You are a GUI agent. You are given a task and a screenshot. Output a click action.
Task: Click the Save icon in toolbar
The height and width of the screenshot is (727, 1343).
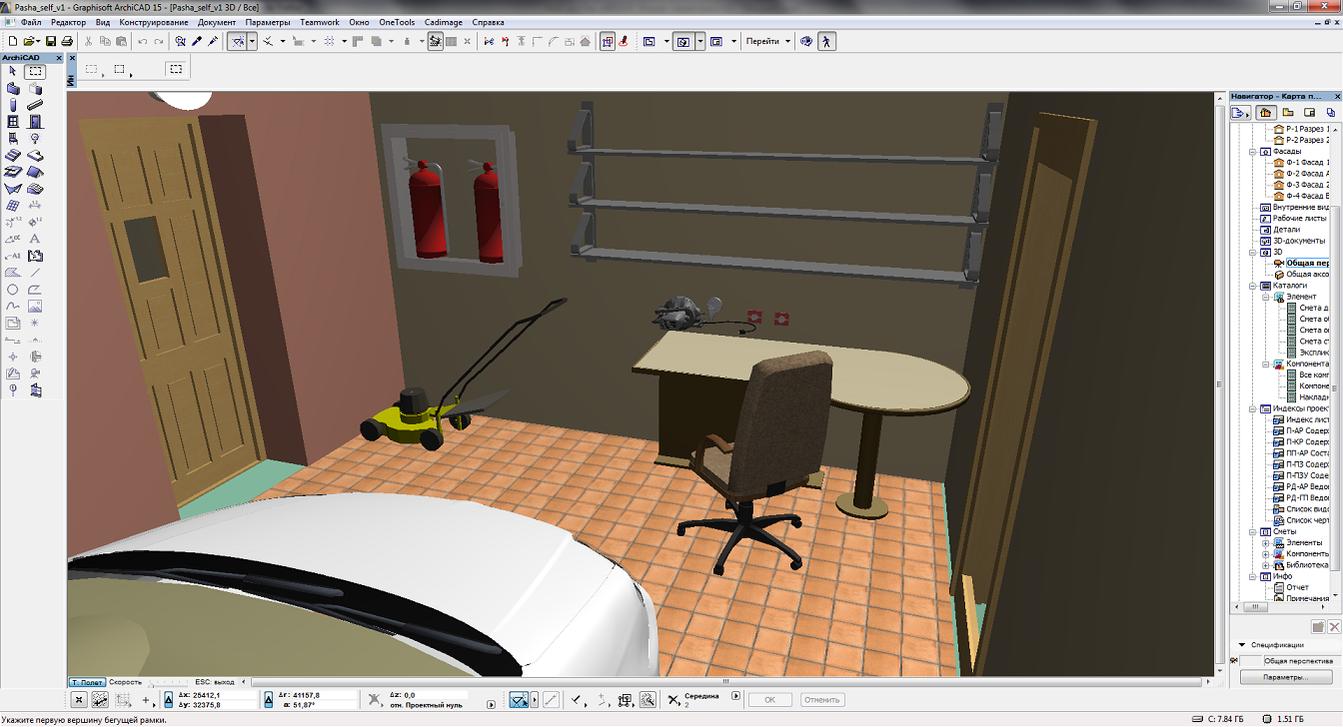tap(50, 41)
